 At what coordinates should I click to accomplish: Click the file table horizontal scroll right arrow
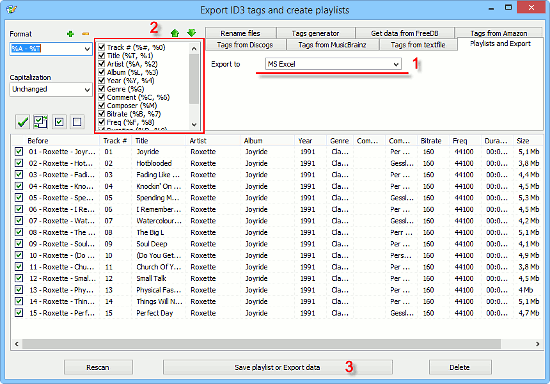537,344
